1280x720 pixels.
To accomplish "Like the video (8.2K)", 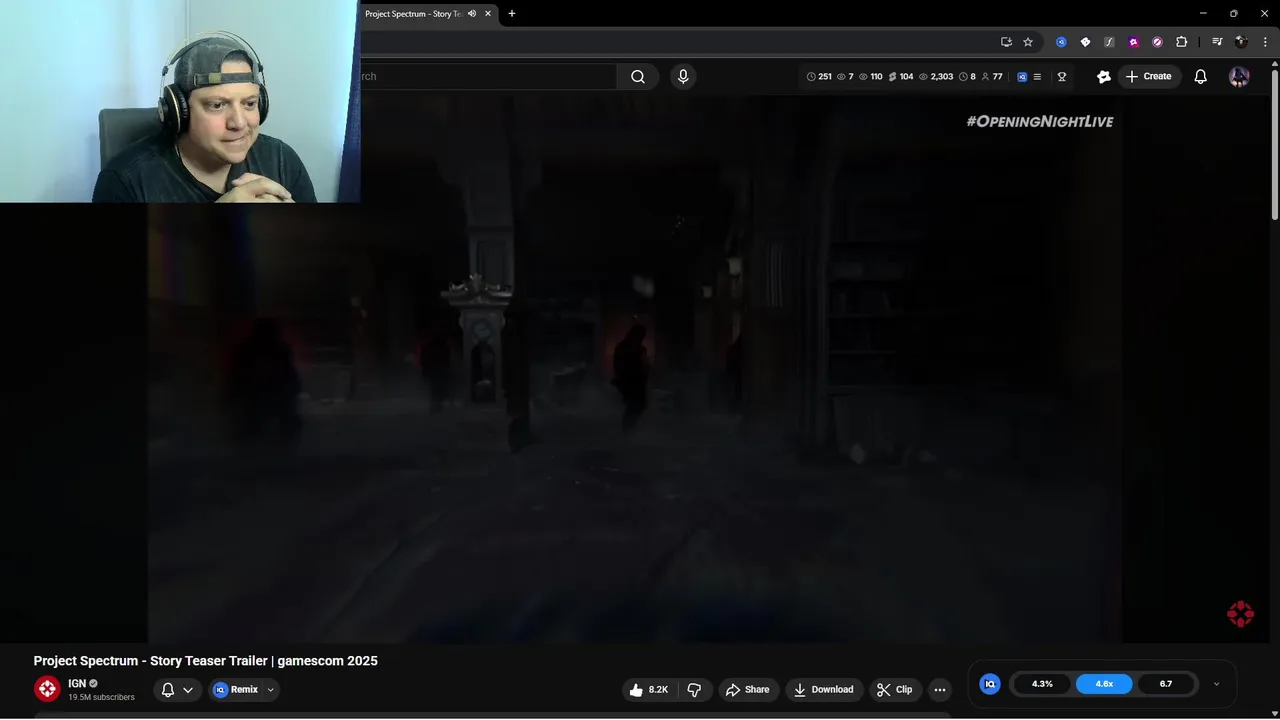I will click(x=649, y=690).
